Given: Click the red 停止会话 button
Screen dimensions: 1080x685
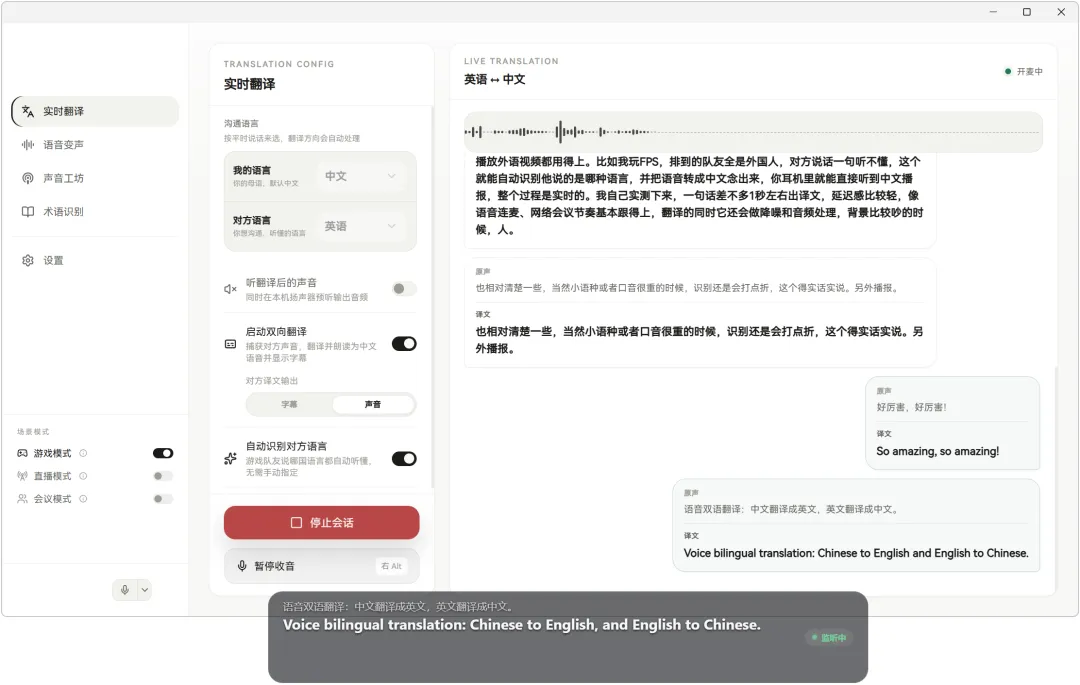Looking at the screenshot, I should (x=322, y=523).
